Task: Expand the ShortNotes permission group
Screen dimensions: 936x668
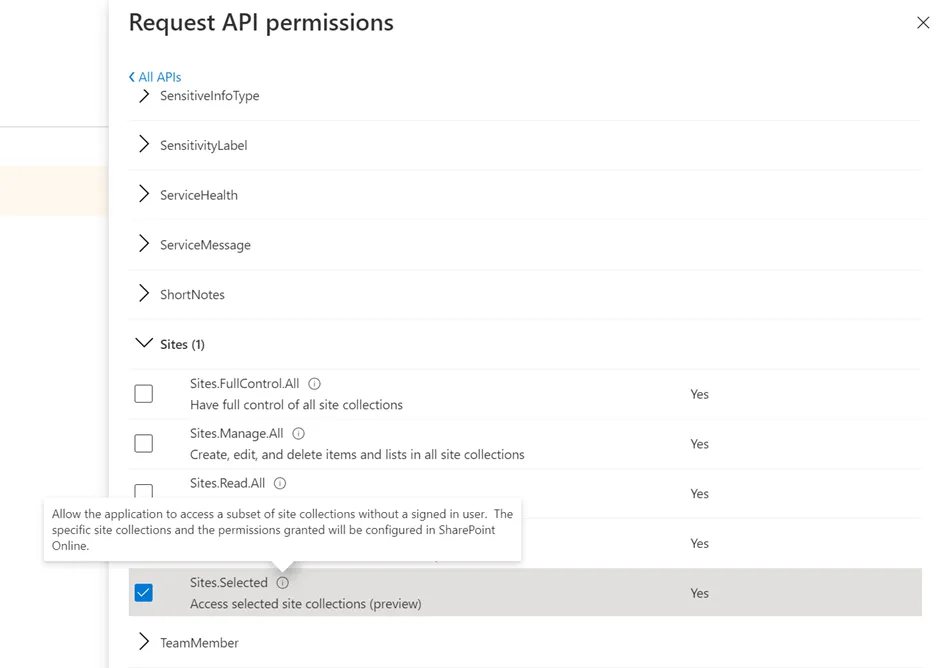Action: [x=144, y=294]
